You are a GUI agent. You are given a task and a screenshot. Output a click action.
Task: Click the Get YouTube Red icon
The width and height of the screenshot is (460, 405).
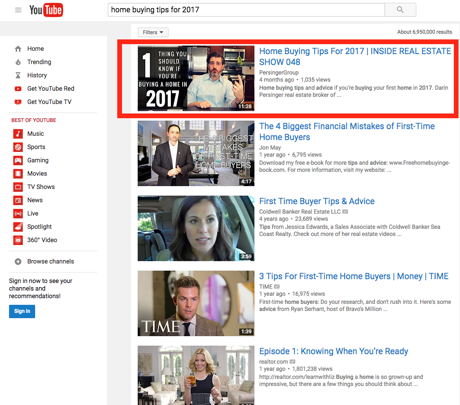click(x=18, y=89)
